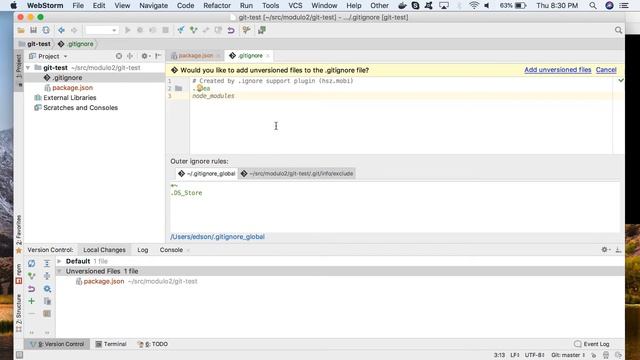
Task: Select the ~/.gitignore_global rules tab
Action: [x=207, y=173]
